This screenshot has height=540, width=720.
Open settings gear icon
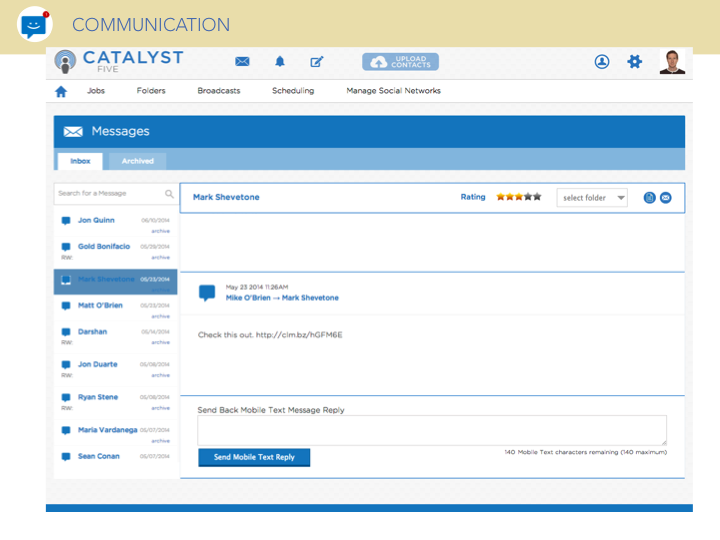635,62
